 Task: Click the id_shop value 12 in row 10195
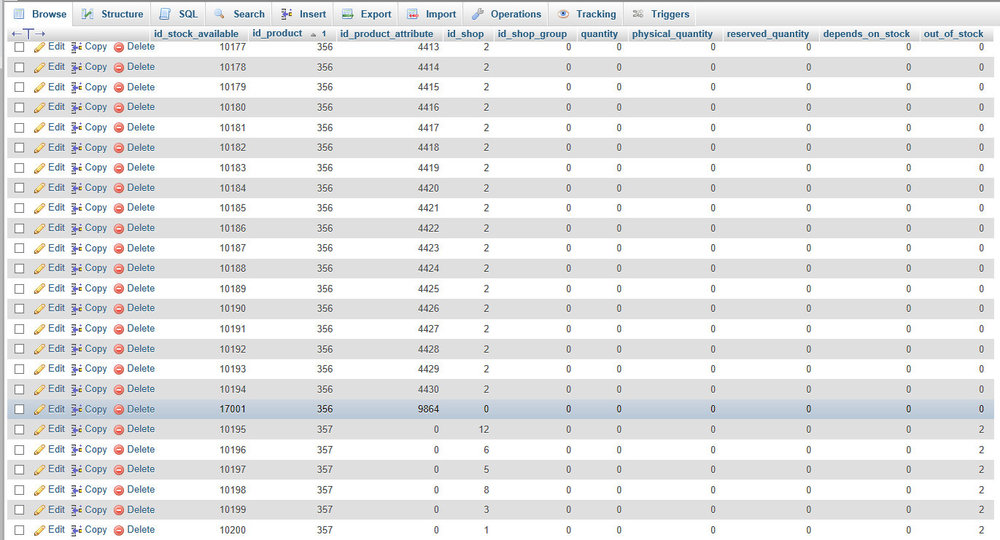click(x=484, y=430)
